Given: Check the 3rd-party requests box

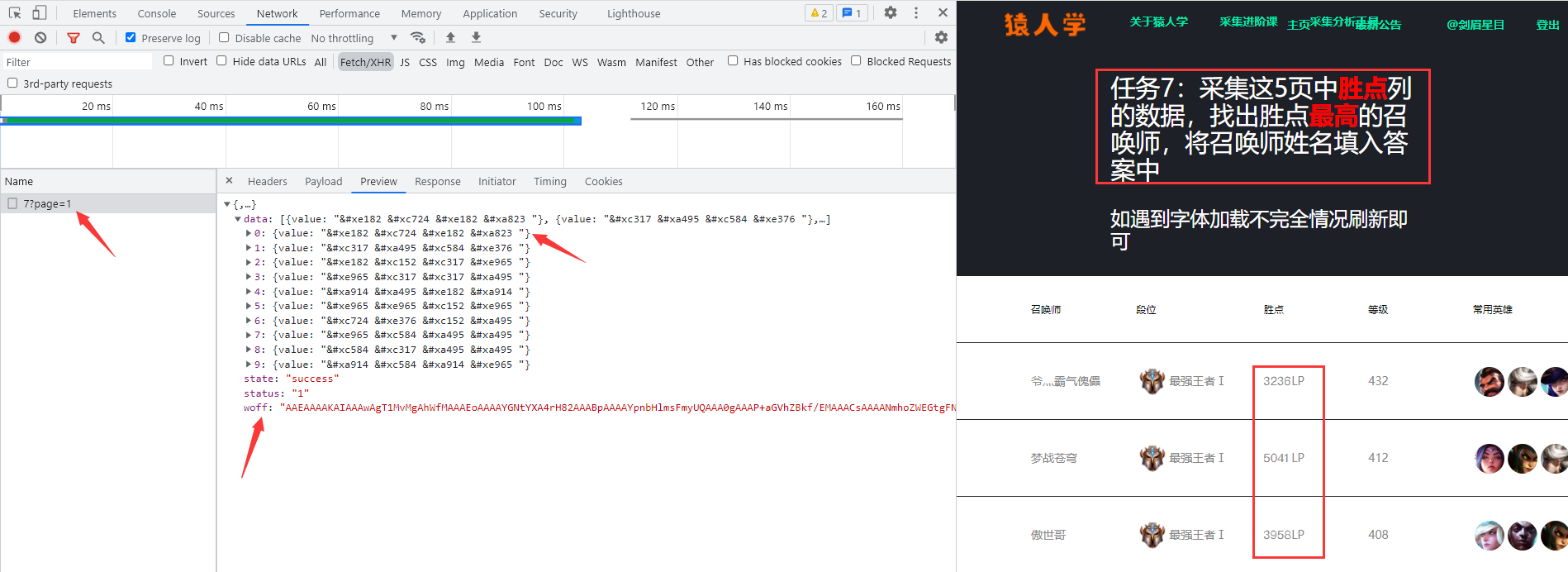Looking at the screenshot, I should 12,83.
